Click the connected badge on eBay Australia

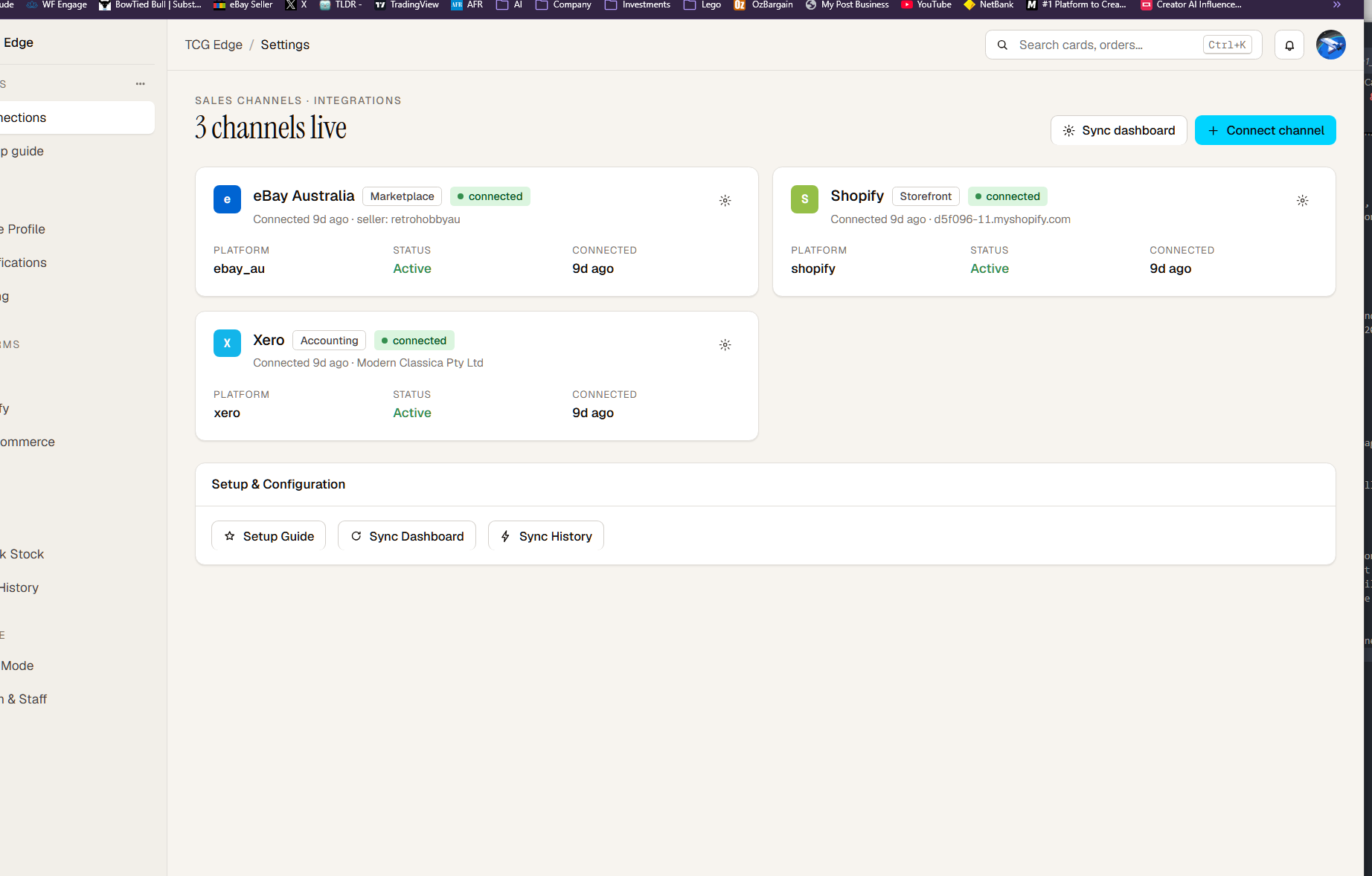(x=490, y=196)
